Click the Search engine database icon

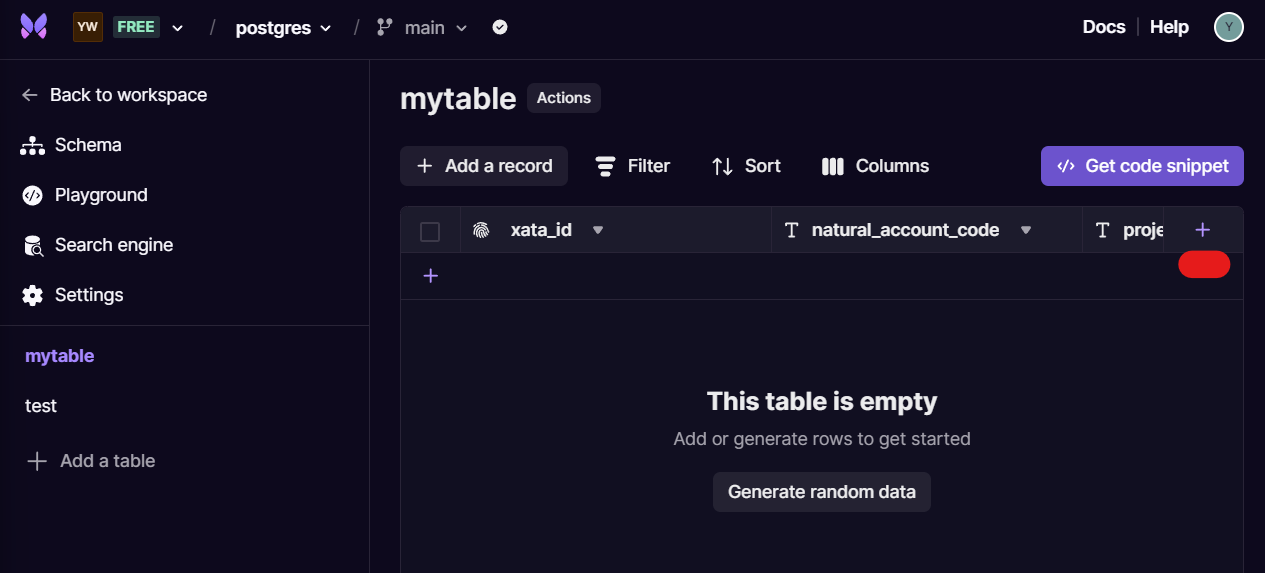[33, 246]
